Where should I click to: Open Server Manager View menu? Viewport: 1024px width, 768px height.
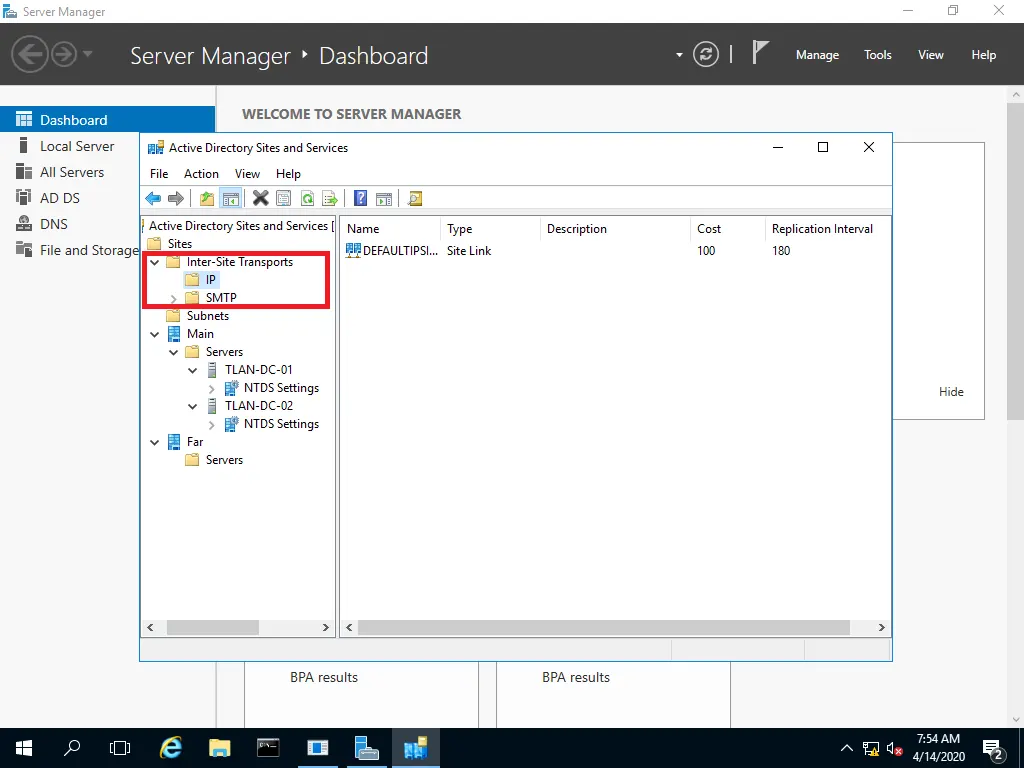931,55
